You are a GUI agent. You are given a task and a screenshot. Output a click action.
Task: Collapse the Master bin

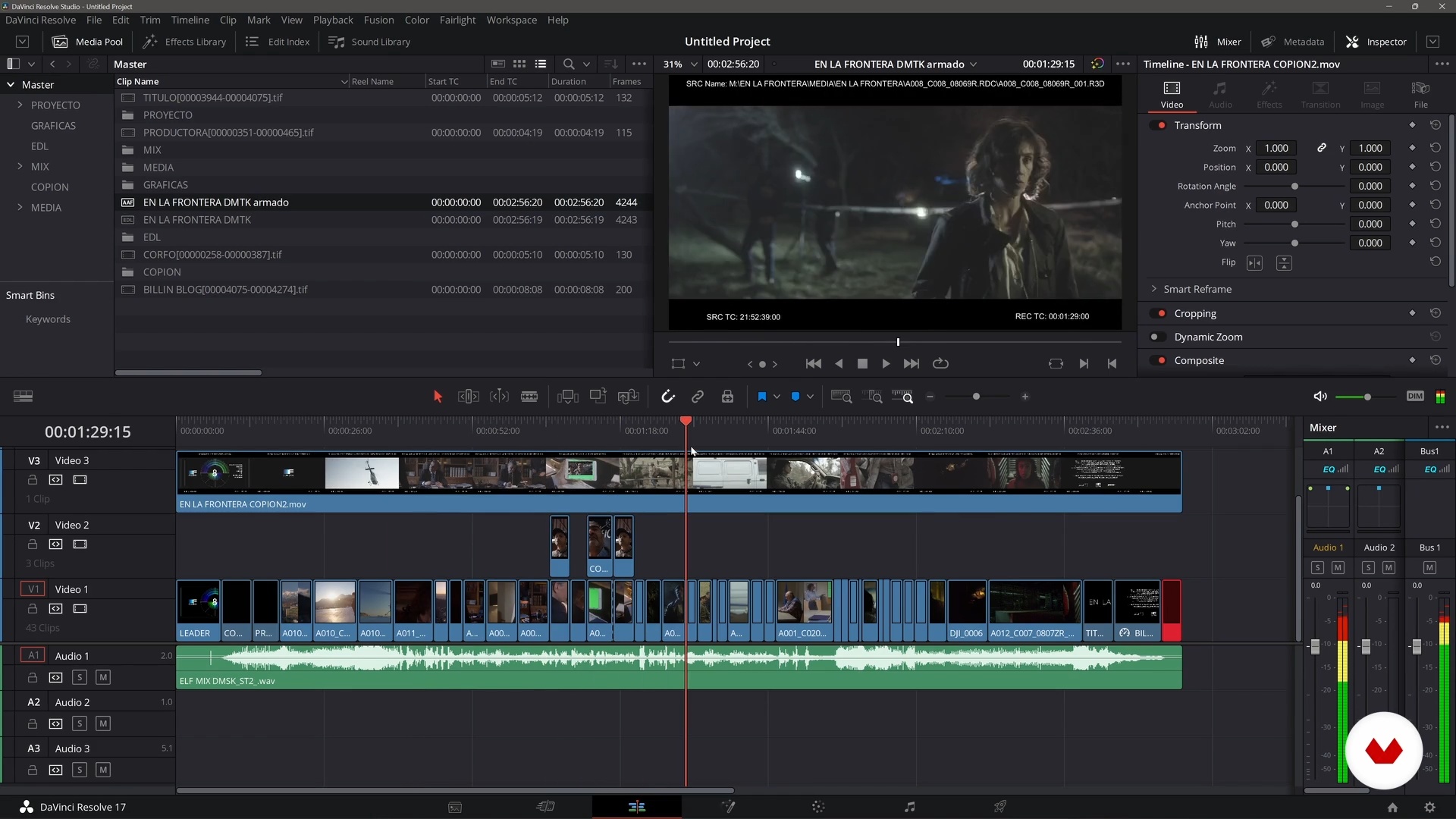(11, 84)
